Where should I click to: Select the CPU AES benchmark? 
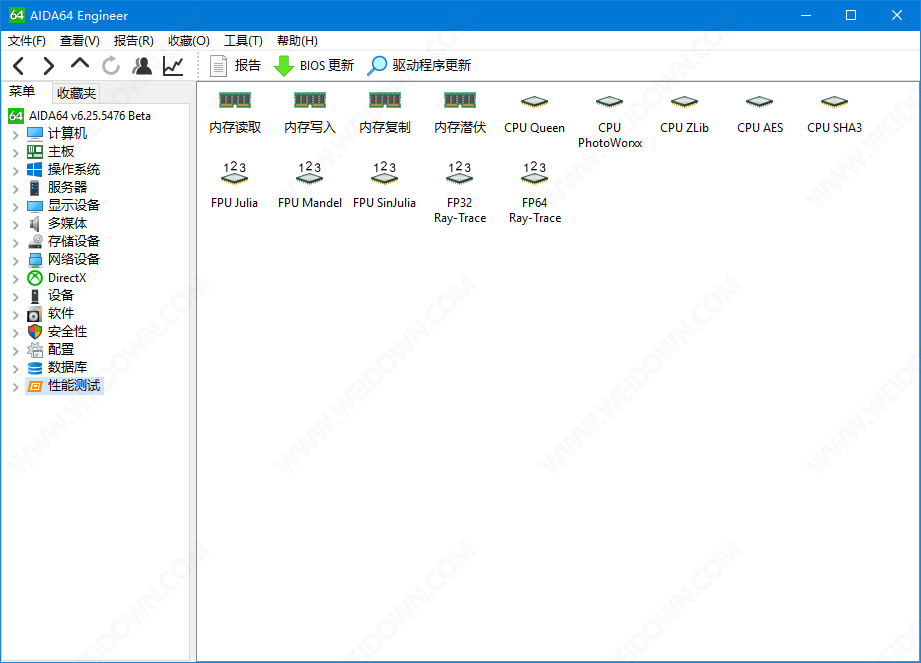point(759,114)
